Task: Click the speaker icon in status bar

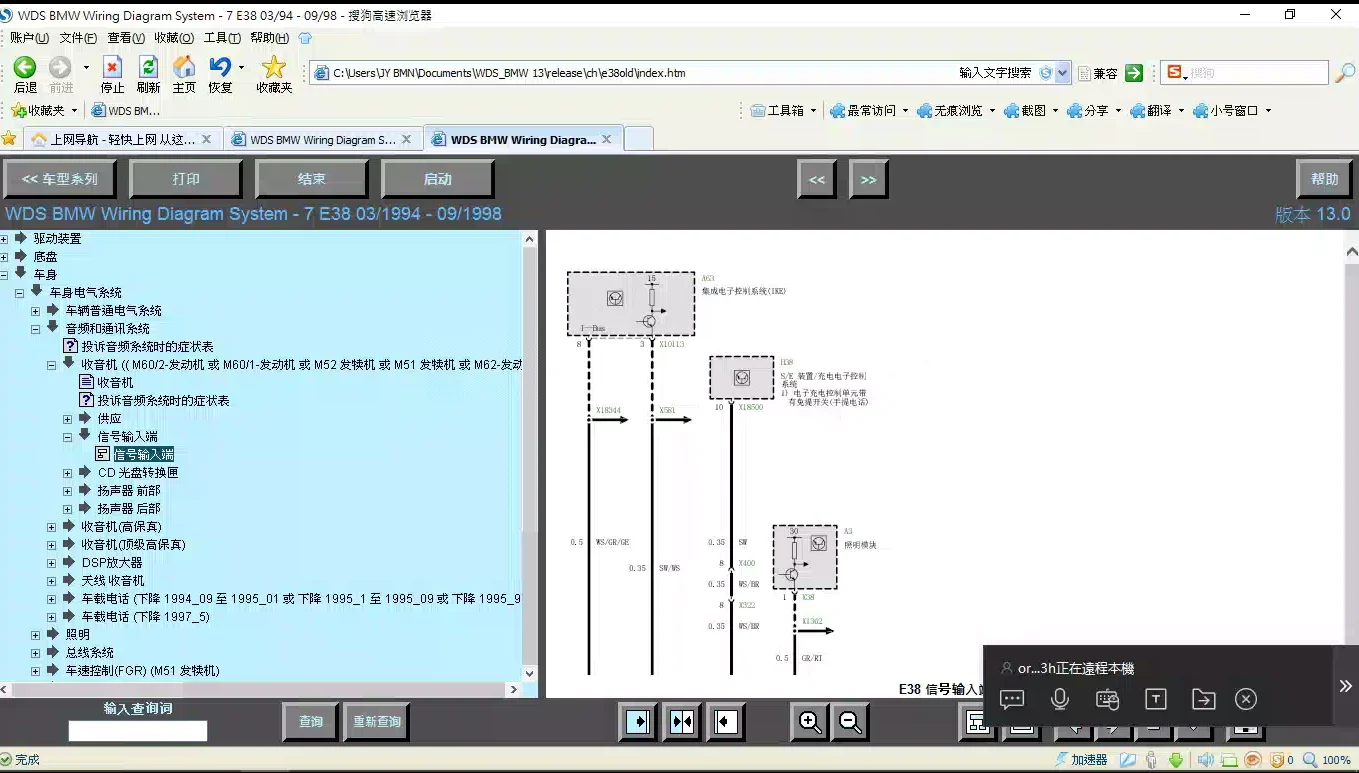Action: 1206,760
